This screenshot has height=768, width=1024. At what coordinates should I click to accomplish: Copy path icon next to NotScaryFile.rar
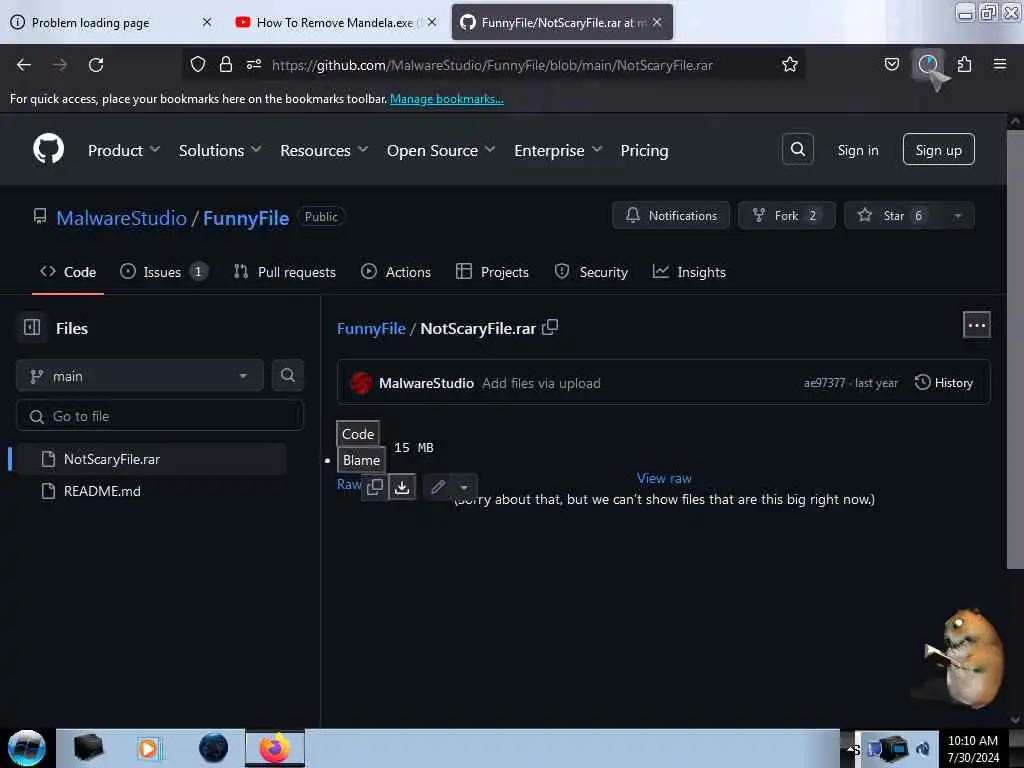(550, 327)
